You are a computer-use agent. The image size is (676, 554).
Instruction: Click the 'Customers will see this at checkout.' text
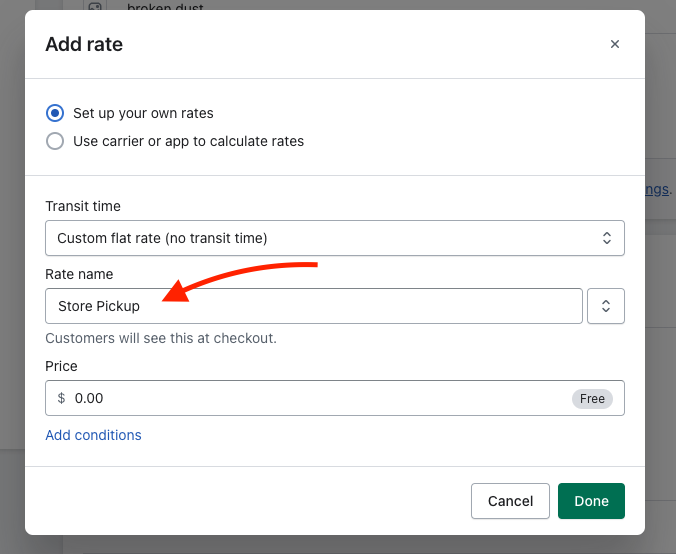[x=161, y=338]
